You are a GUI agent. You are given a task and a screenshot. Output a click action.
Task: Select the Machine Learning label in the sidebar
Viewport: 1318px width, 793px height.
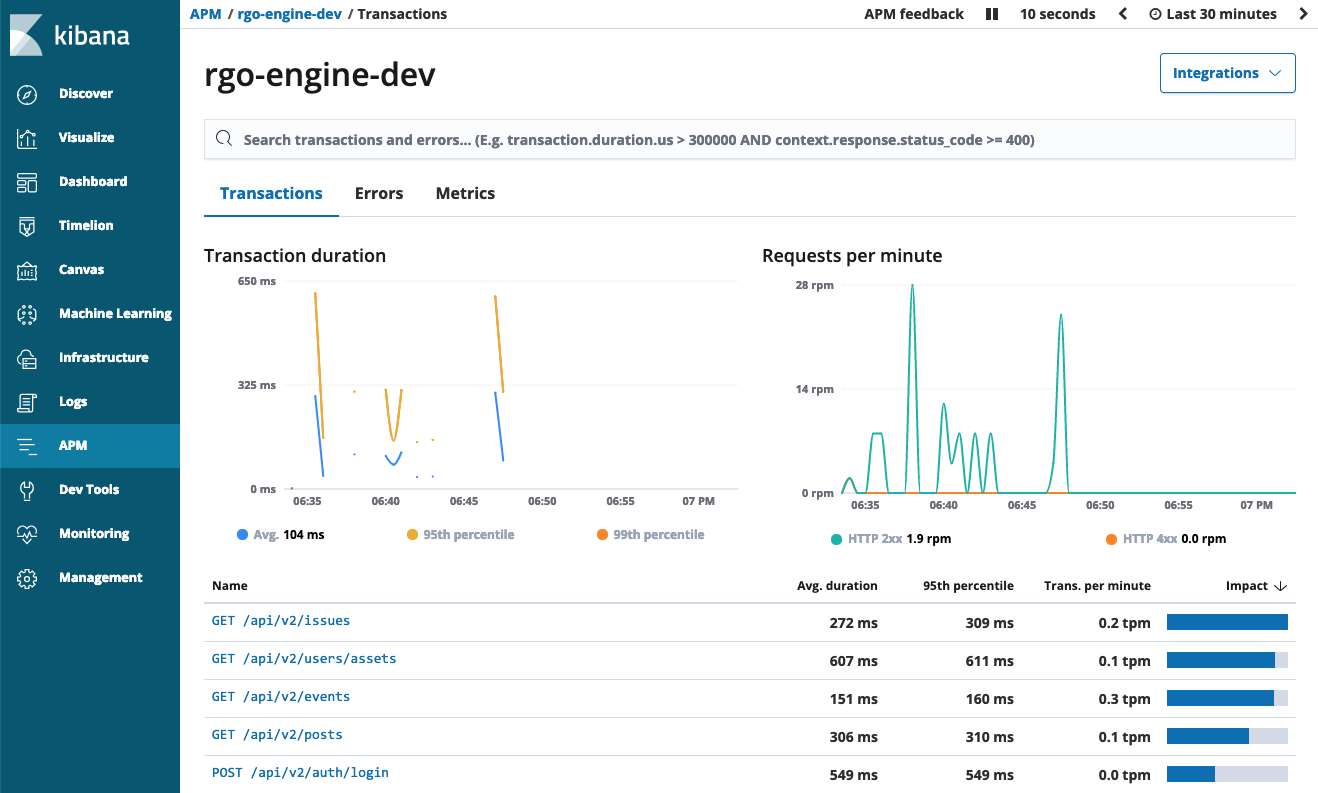(115, 314)
